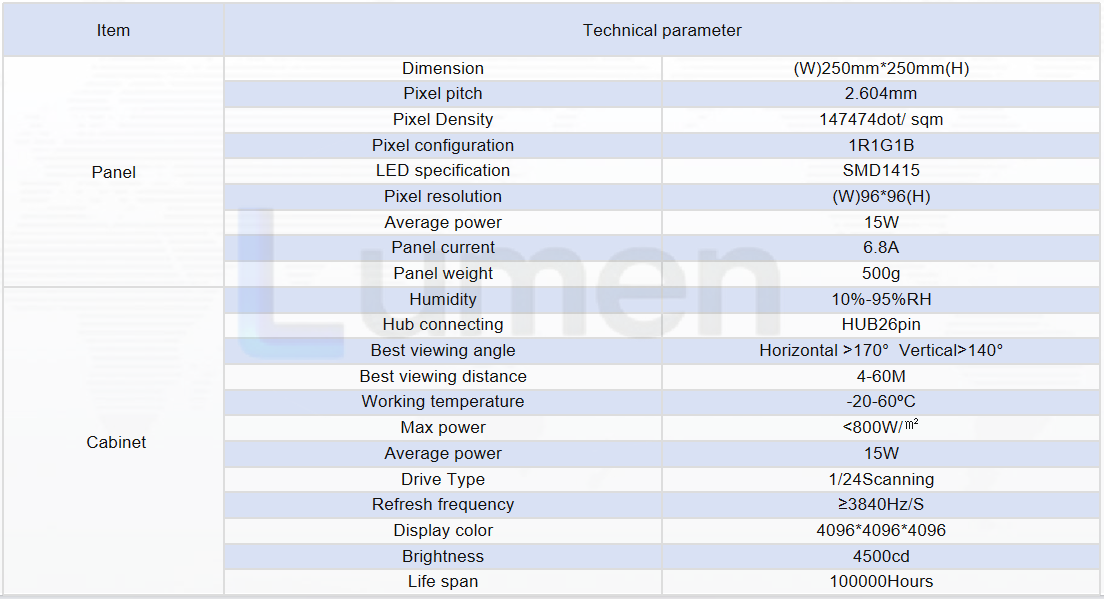Viewport: 1104px width, 599px height.
Task: Click the SMD1415 LED specification value
Action: (x=881, y=170)
